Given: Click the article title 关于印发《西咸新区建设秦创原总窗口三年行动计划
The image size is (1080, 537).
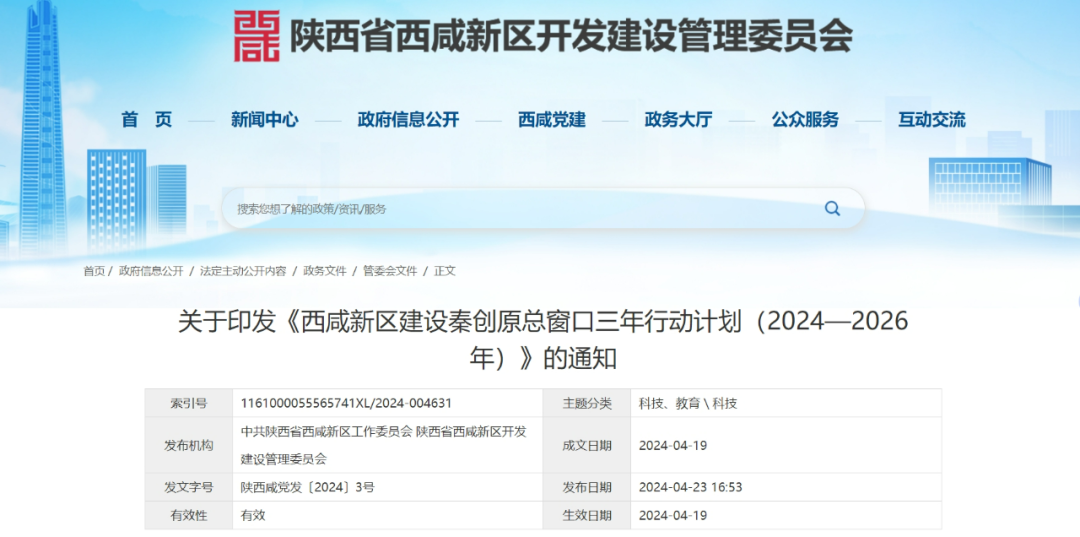Looking at the screenshot, I should pos(543,340).
